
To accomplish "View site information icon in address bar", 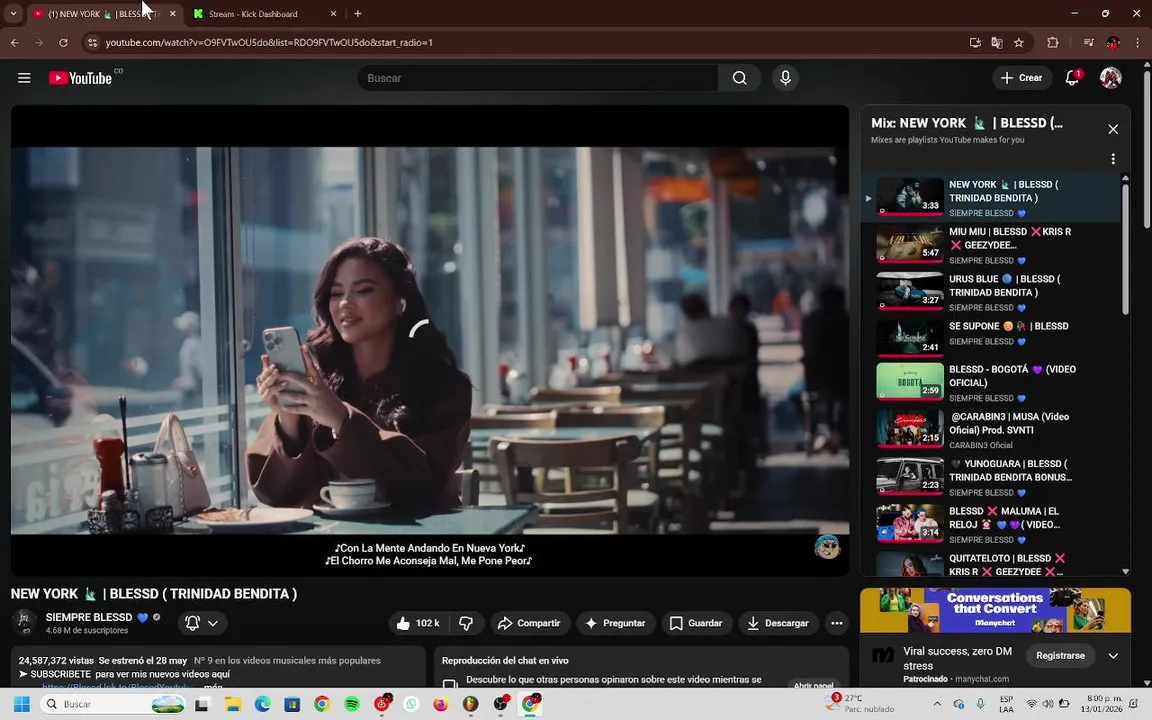I will pos(93,43).
